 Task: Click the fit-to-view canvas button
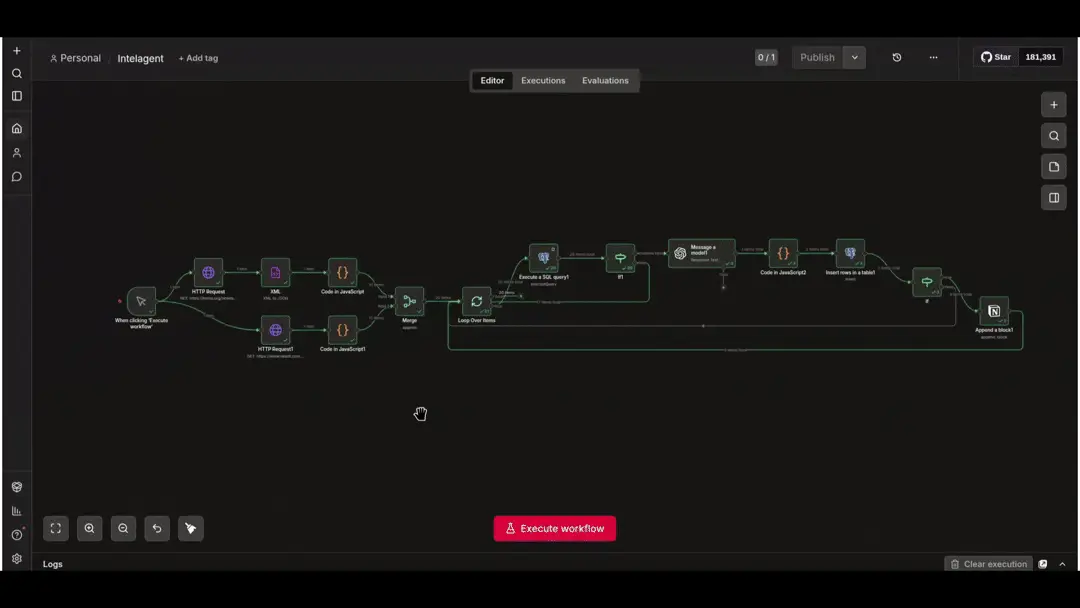click(x=56, y=528)
